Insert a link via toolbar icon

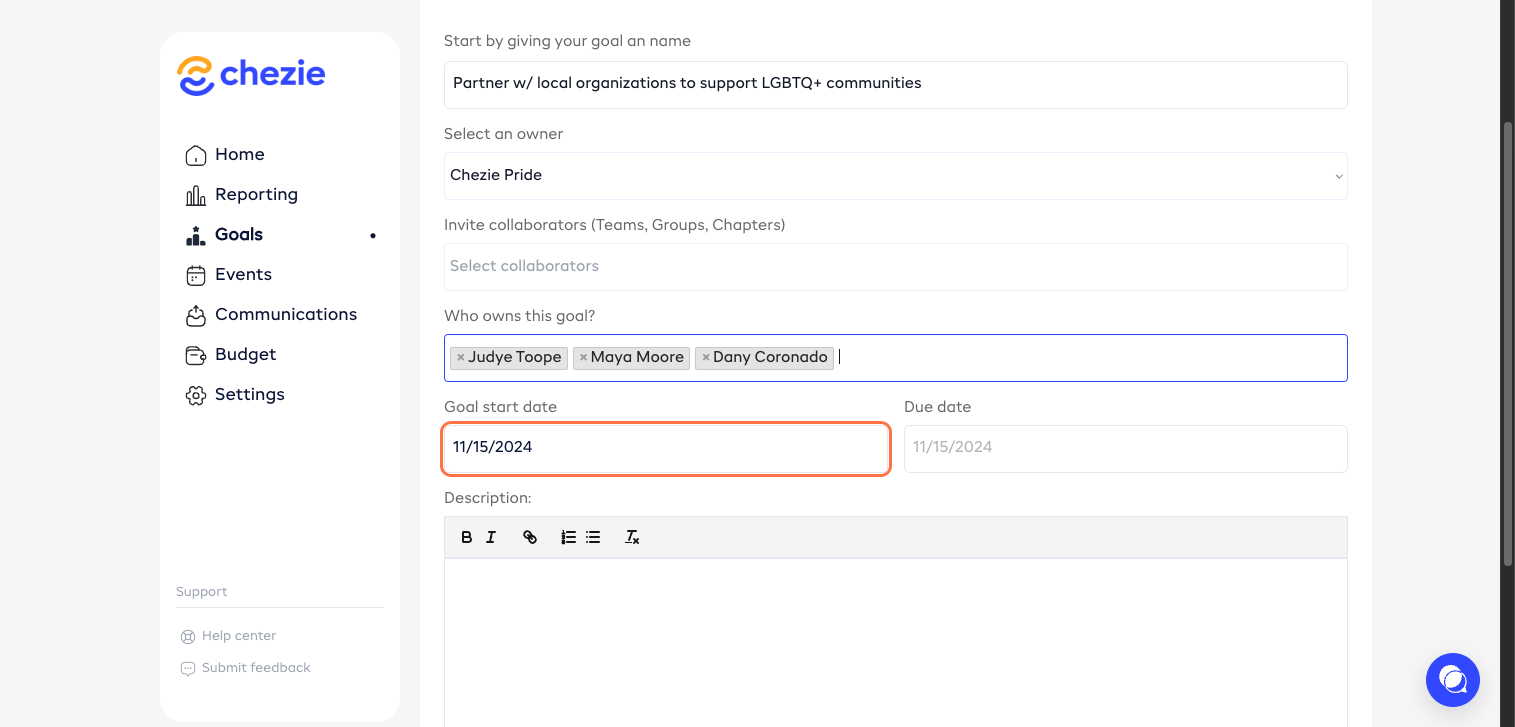530,537
